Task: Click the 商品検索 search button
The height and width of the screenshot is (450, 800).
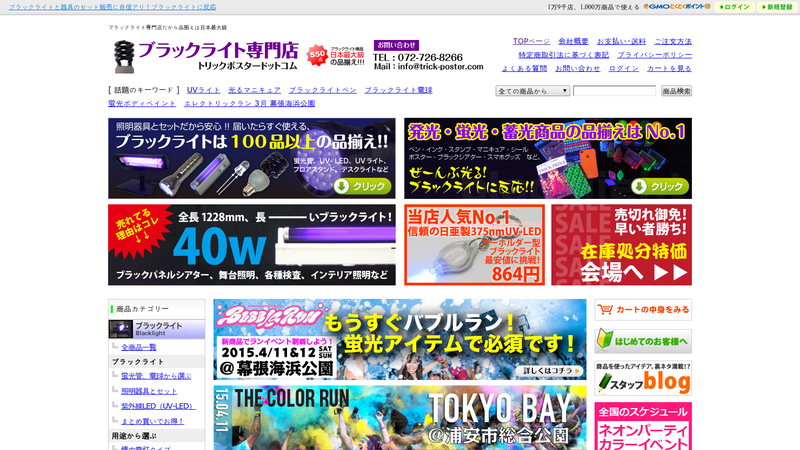Action: click(x=676, y=91)
